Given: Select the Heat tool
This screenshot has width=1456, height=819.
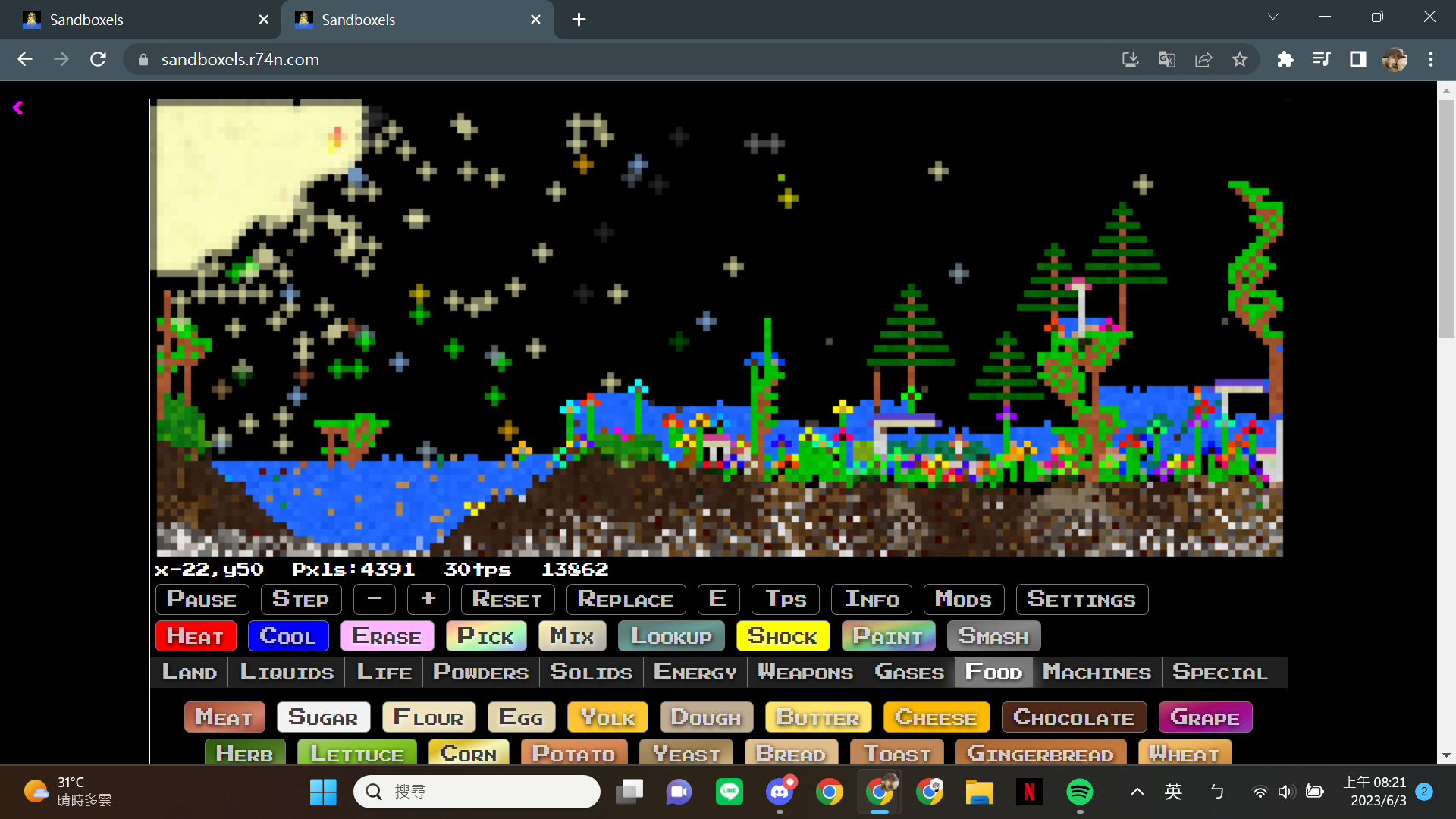Looking at the screenshot, I should tap(195, 635).
